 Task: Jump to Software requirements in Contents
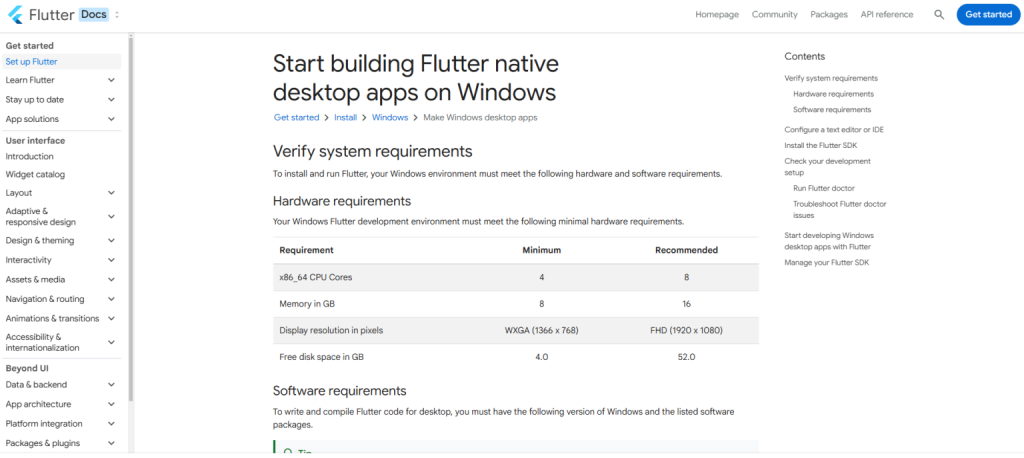tap(832, 110)
